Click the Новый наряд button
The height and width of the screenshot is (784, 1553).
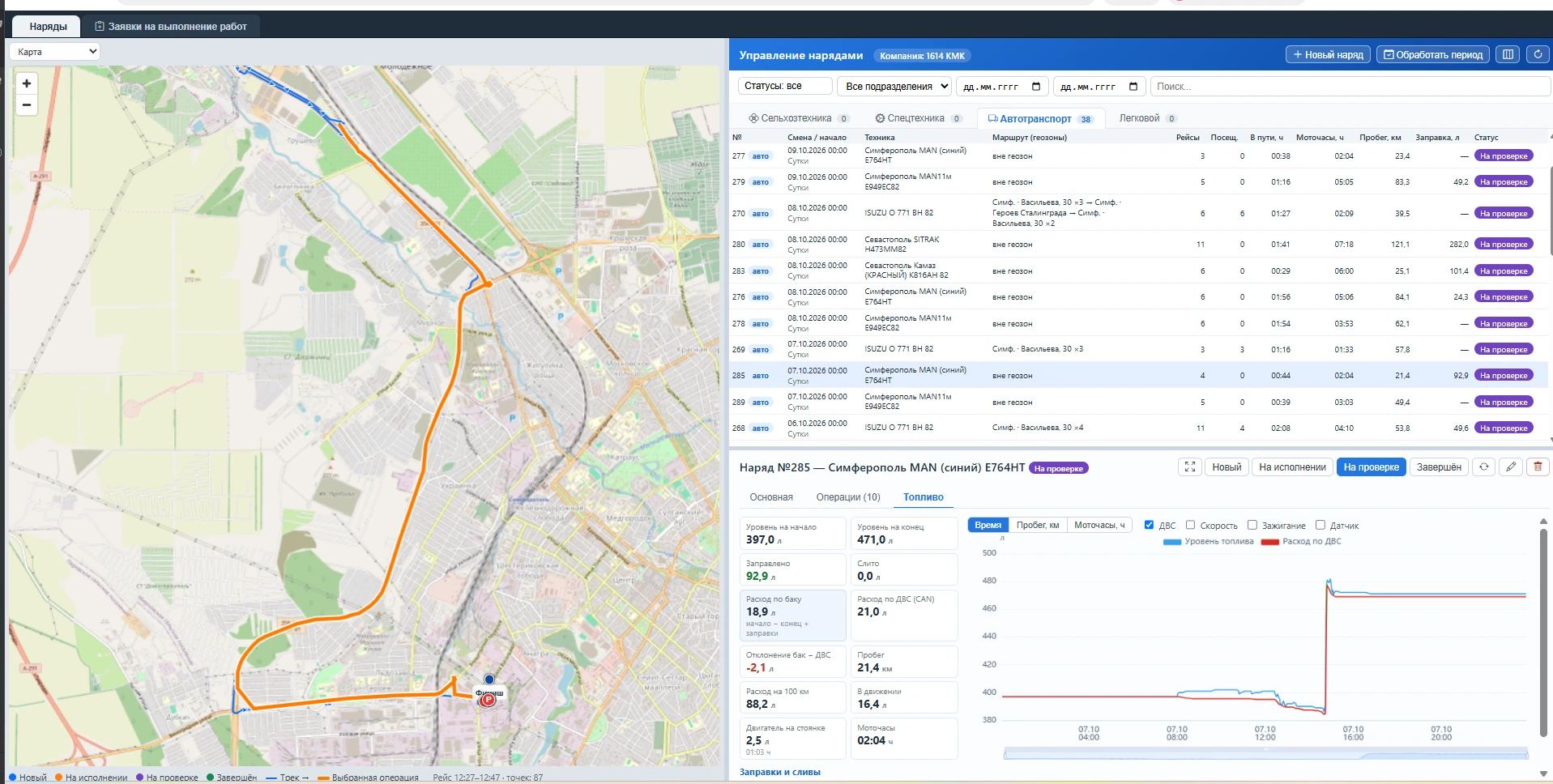1328,54
